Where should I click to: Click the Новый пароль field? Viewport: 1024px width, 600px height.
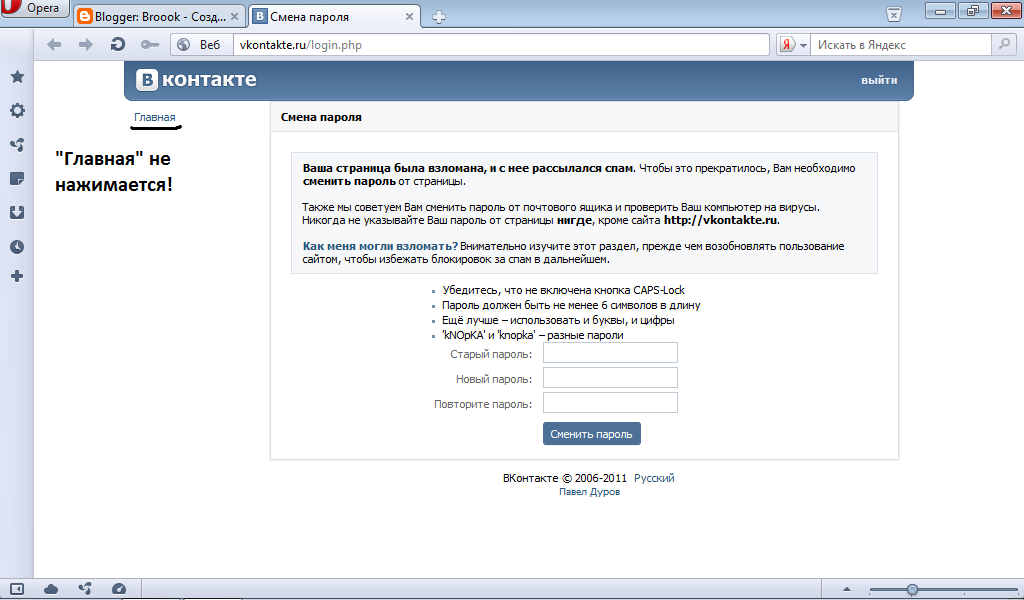pyautogui.click(x=610, y=377)
